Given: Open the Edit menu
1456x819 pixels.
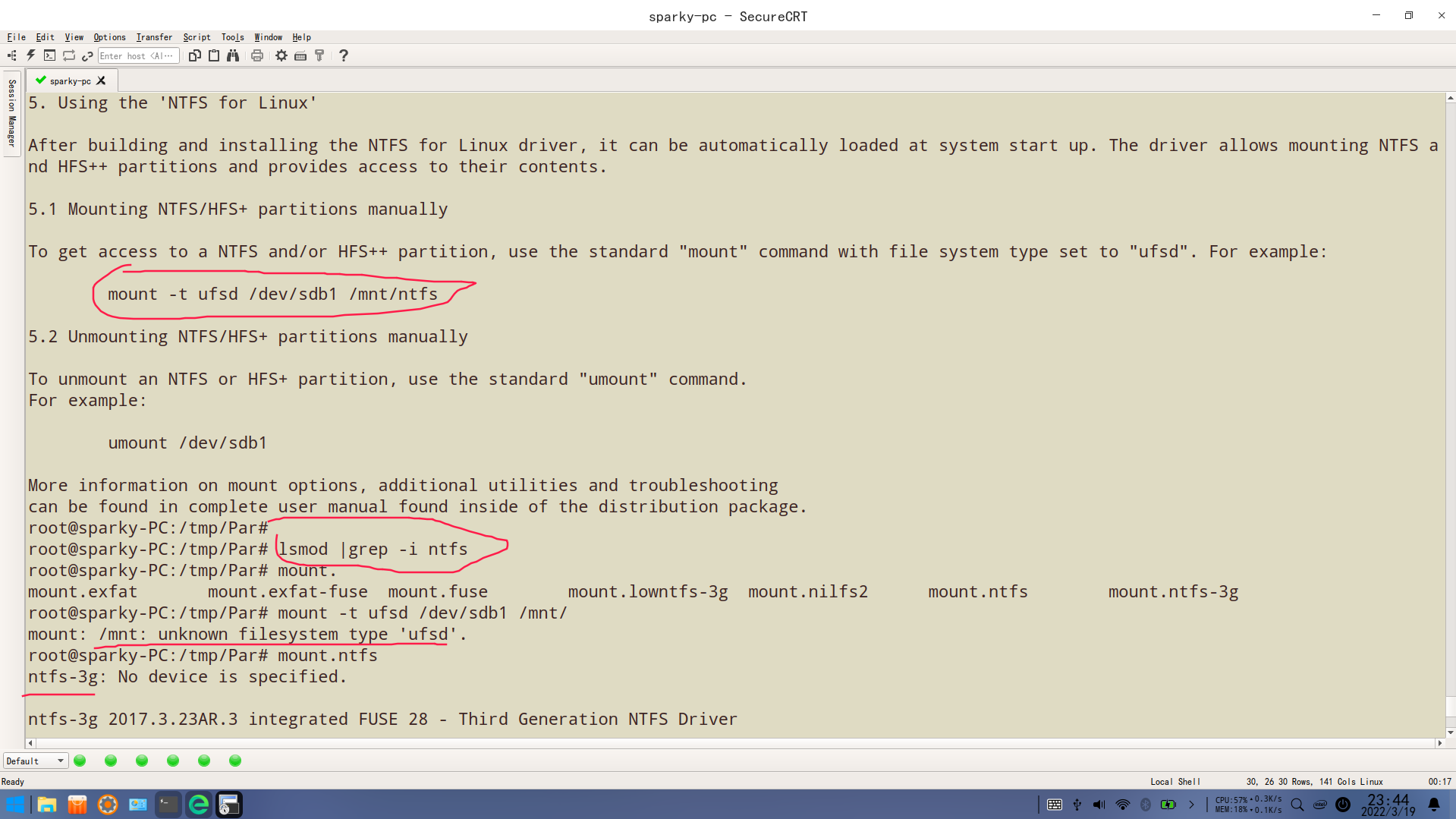Looking at the screenshot, I should pos(45,37).
